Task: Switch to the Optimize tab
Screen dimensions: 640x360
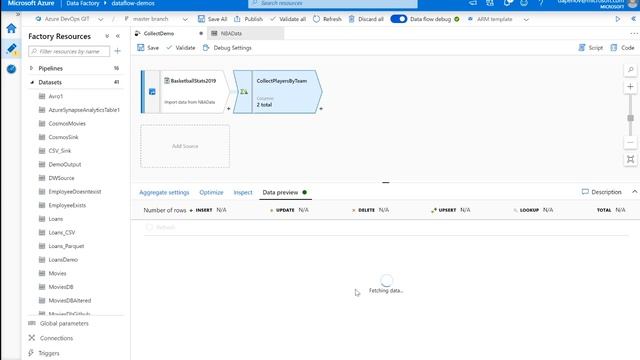Action: tap(211, 192)
